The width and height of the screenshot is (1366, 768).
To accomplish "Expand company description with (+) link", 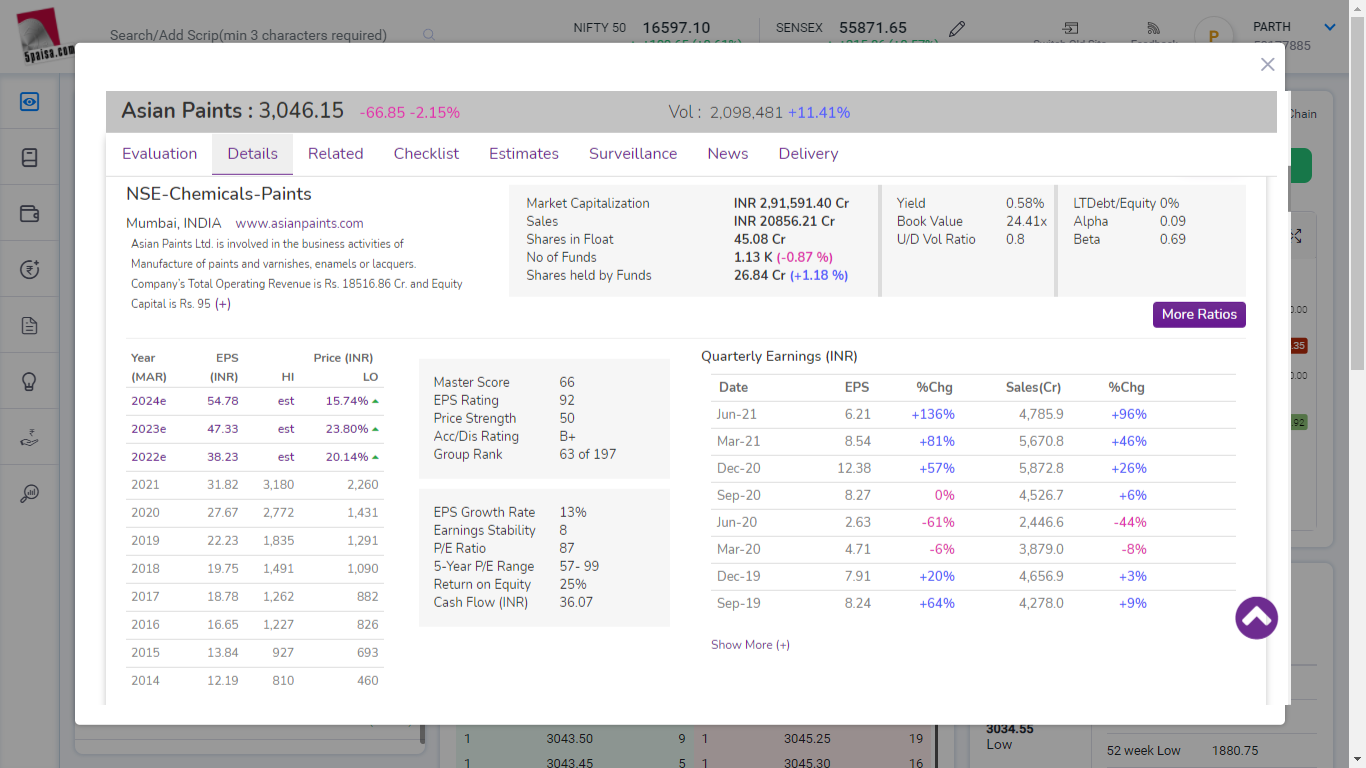I will [222, 304].
